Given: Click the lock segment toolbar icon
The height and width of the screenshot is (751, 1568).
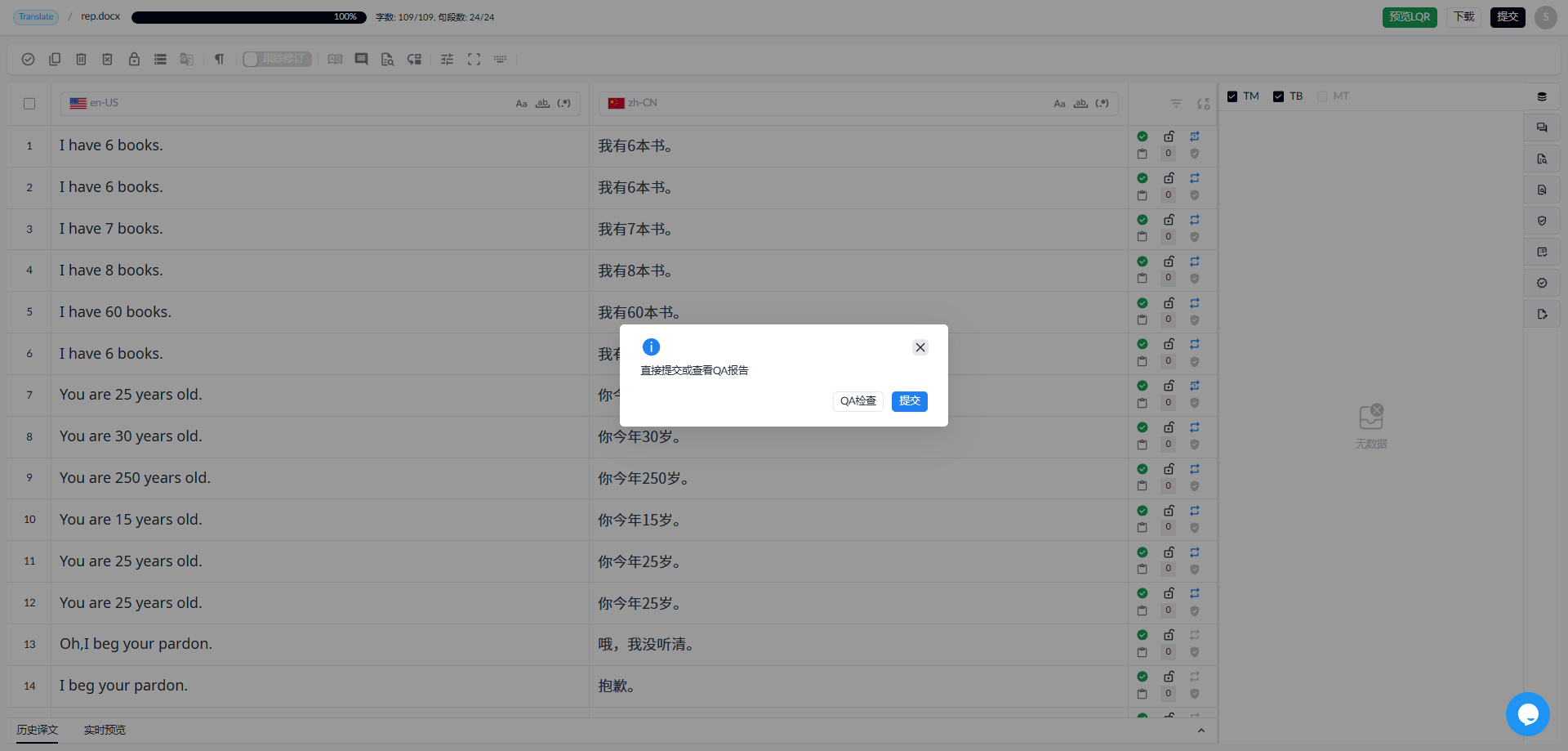Looking at the screenshot, I should coord(134,60).
